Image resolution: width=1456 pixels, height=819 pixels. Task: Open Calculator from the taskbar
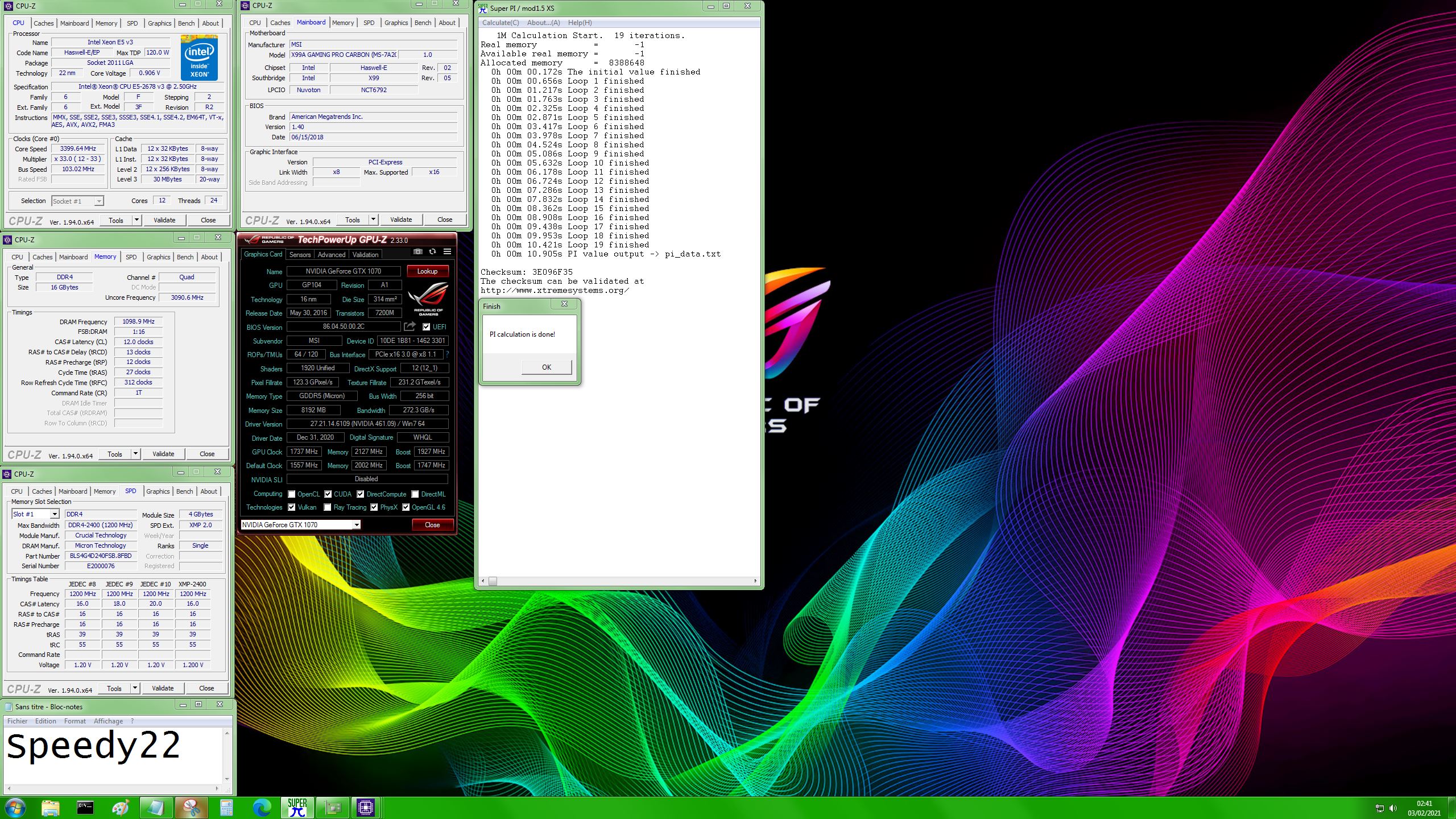(x=226, y=808)
